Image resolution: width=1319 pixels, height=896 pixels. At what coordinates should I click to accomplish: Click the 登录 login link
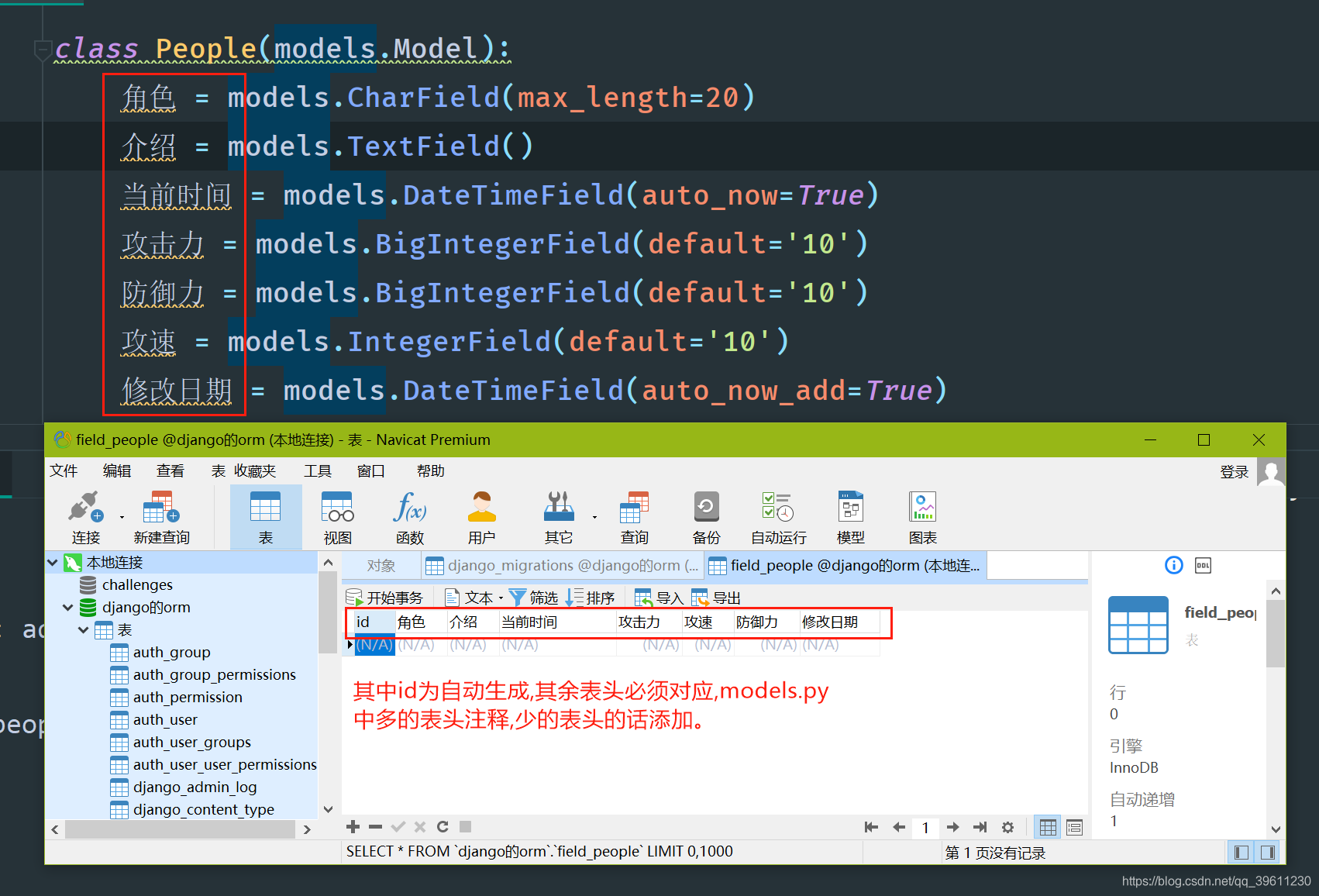click(x=1235, y=471)
